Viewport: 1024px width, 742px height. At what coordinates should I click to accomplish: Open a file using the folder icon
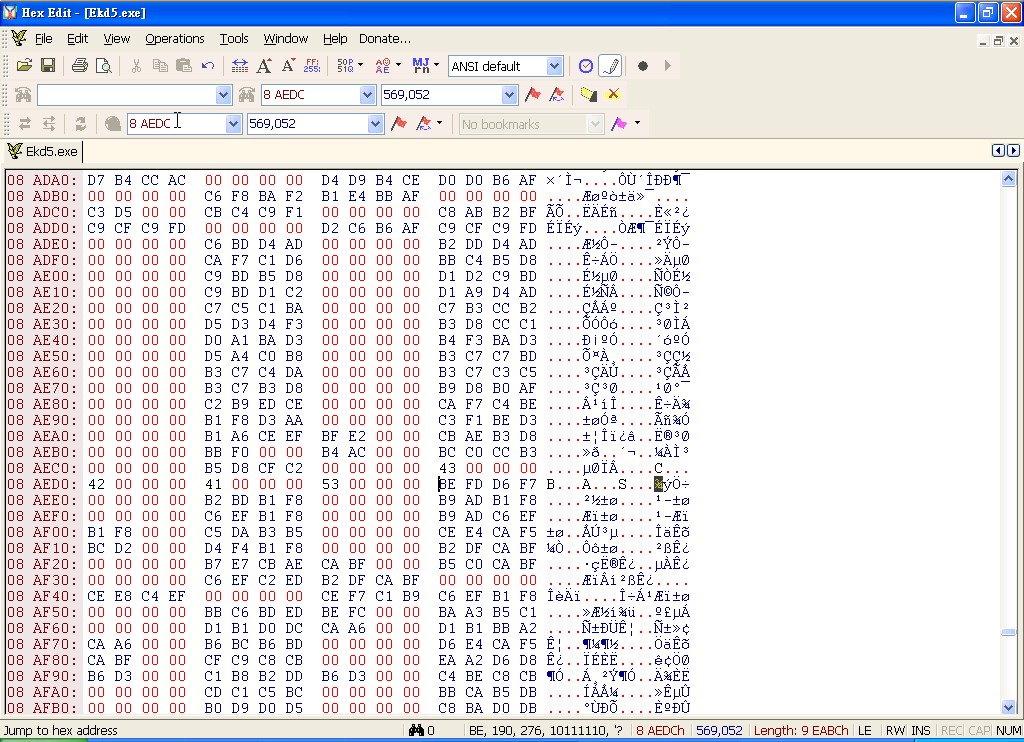pyautogui.click(x=24, y=65)
